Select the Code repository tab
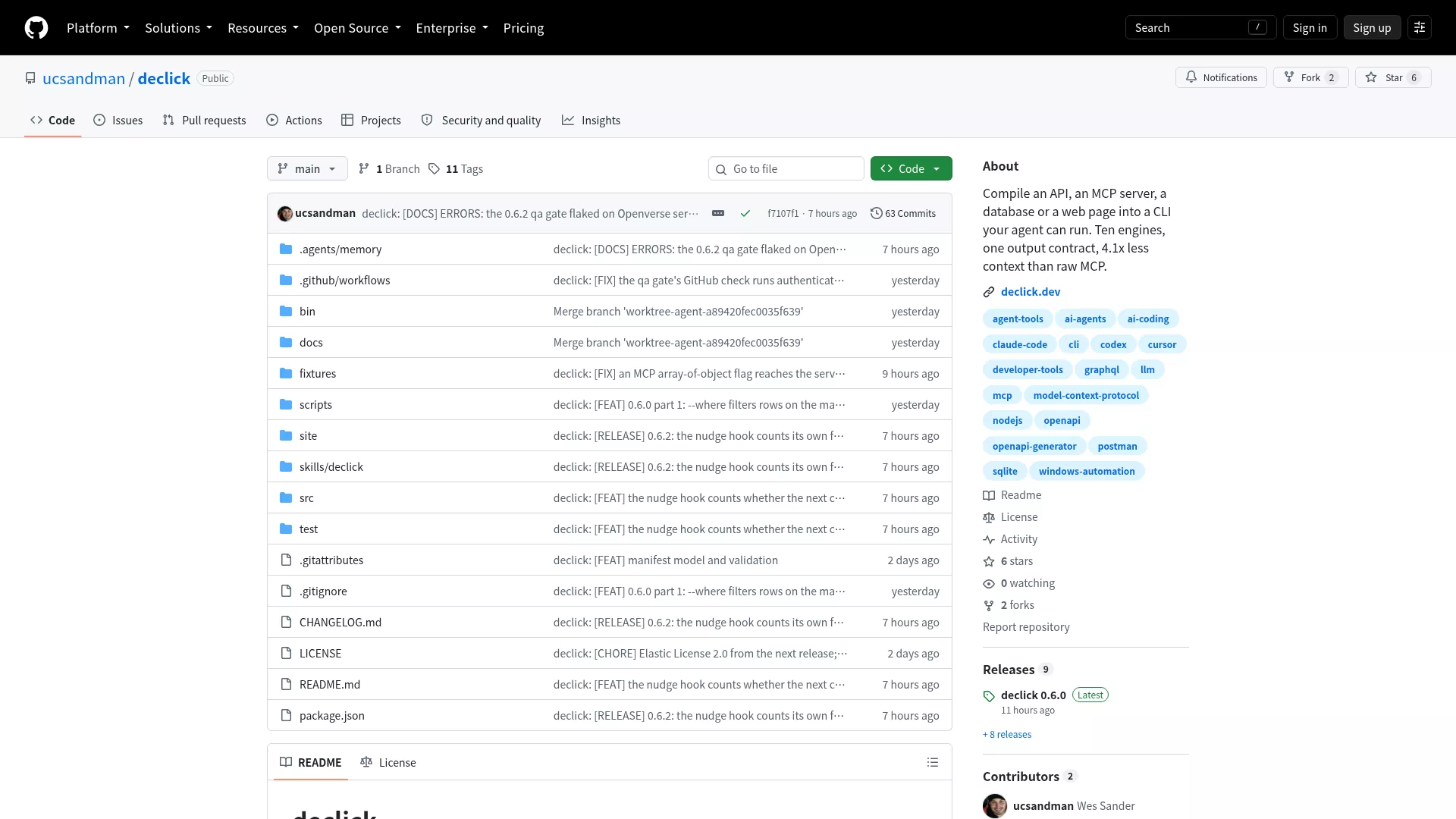Image resolution: width=1456 pixels, height=819 pixels. coord(52,121)
